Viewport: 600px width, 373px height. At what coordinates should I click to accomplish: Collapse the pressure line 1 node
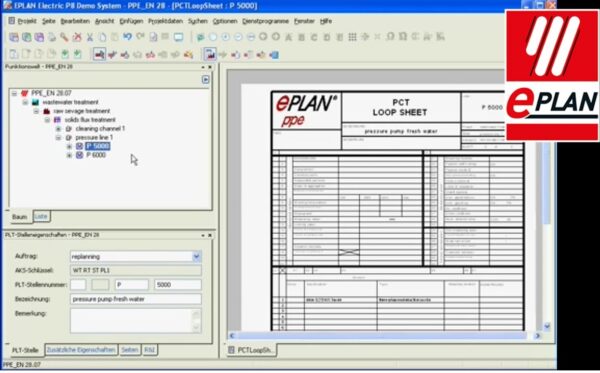tap(58, 137)
